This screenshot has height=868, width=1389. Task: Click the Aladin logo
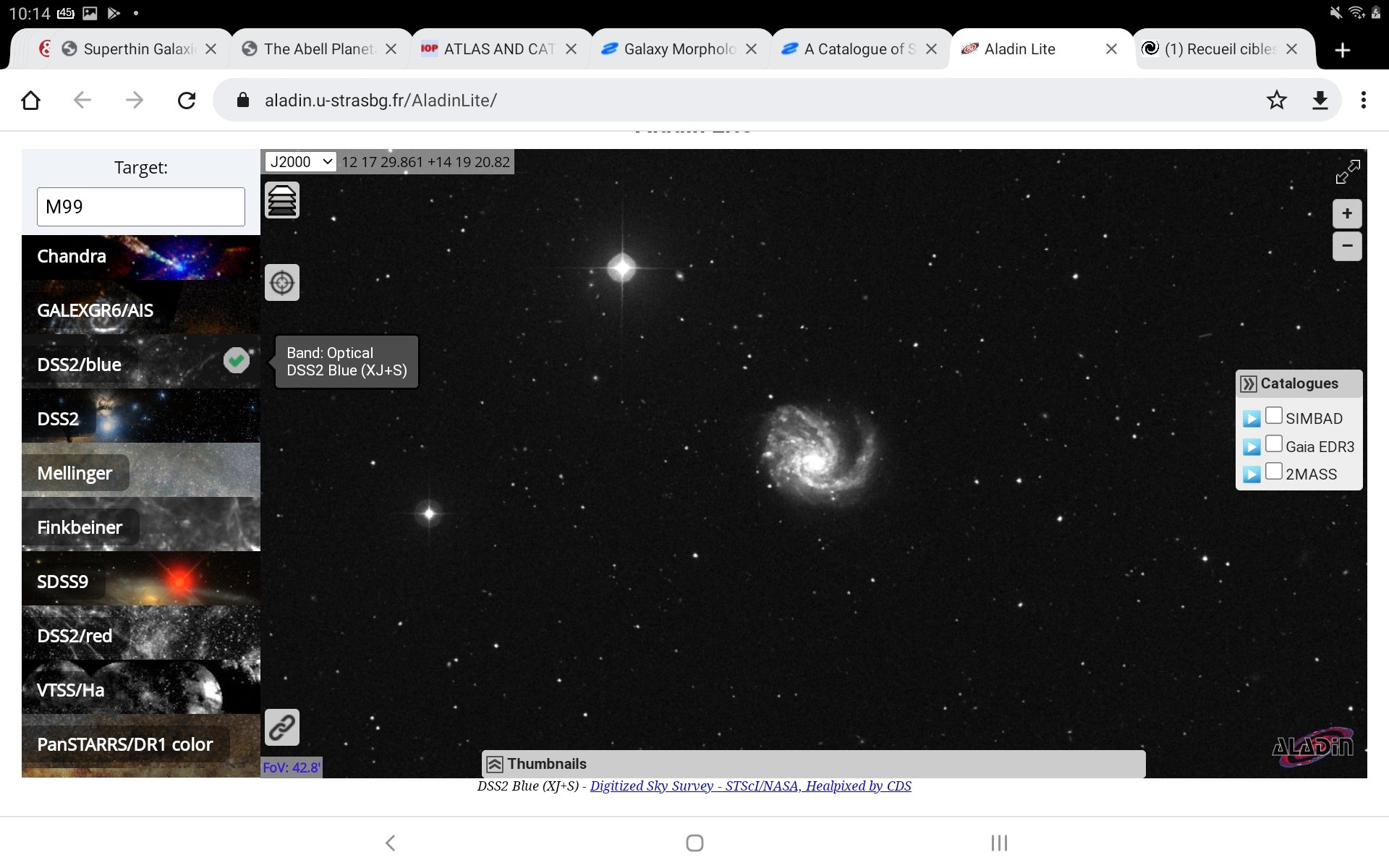pyautogui.click(x=1312, y=746)
